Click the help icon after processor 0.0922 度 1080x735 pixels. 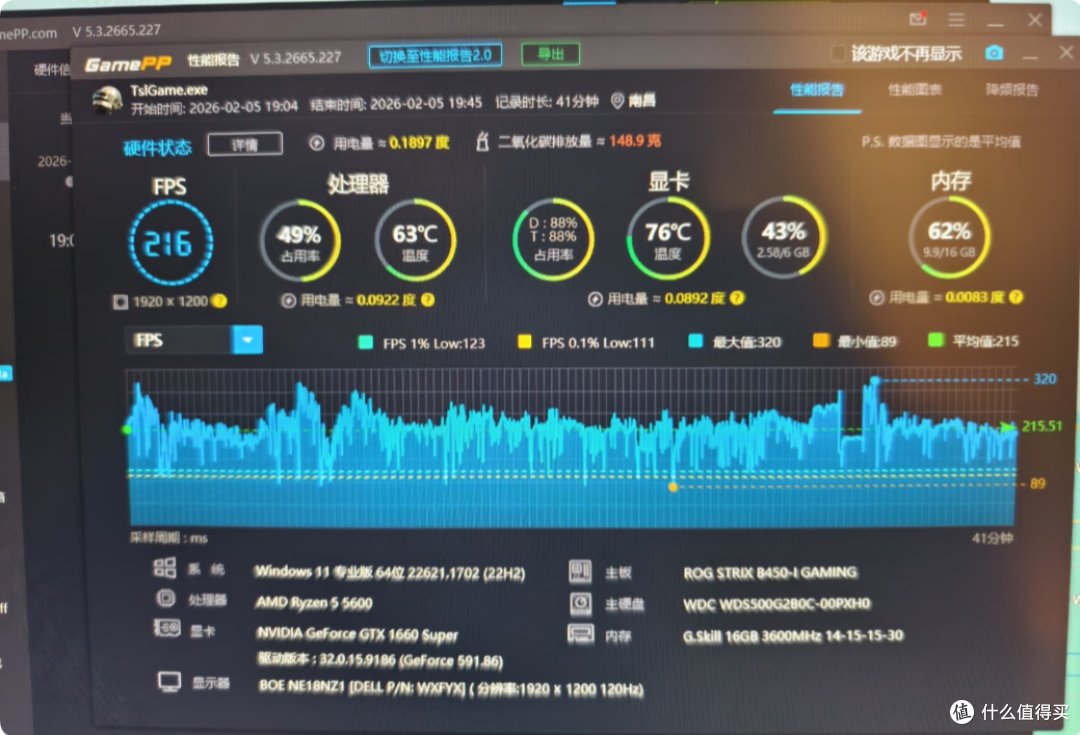[428, 300]
